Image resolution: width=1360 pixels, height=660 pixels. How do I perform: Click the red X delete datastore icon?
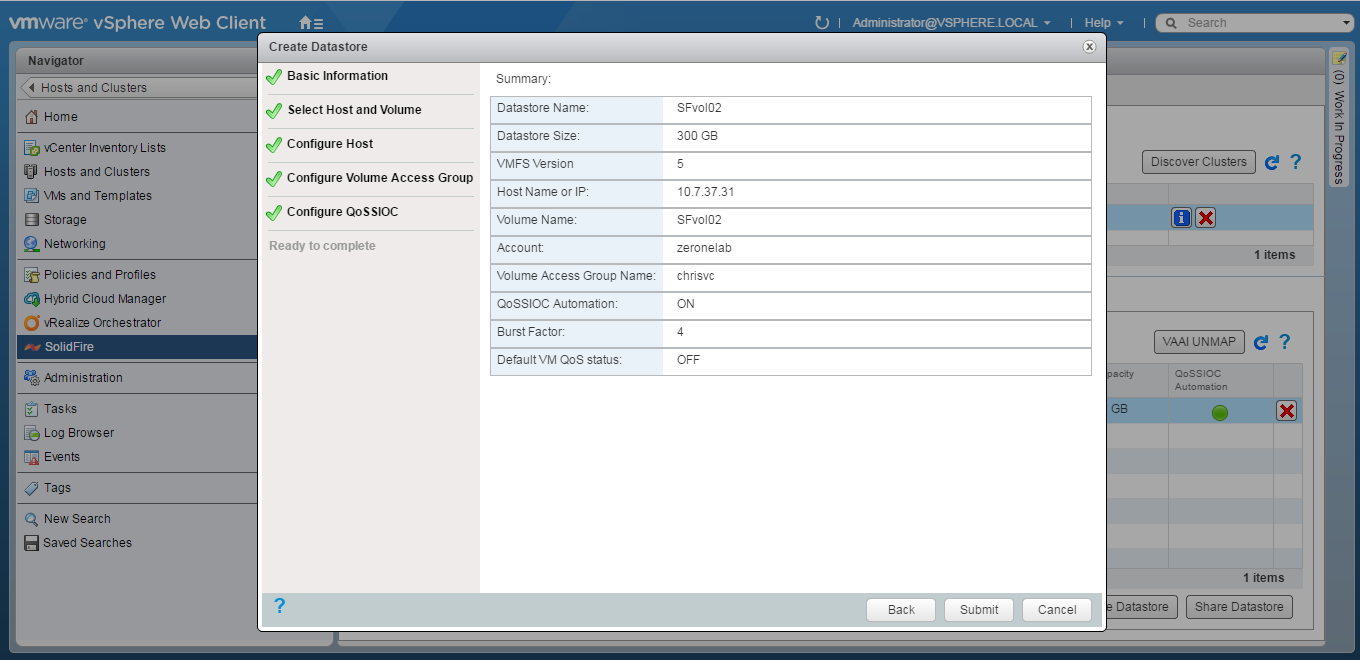click(1287, 411)
